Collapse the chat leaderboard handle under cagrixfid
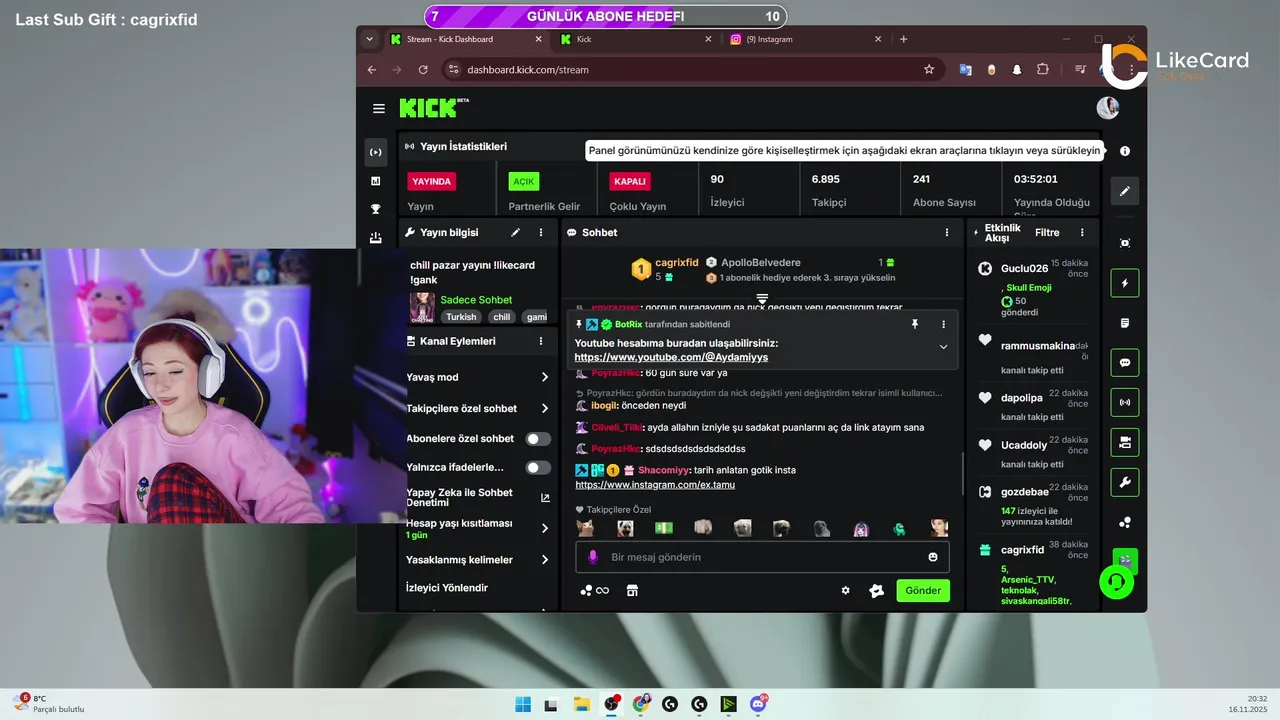 tap(762, 298)
